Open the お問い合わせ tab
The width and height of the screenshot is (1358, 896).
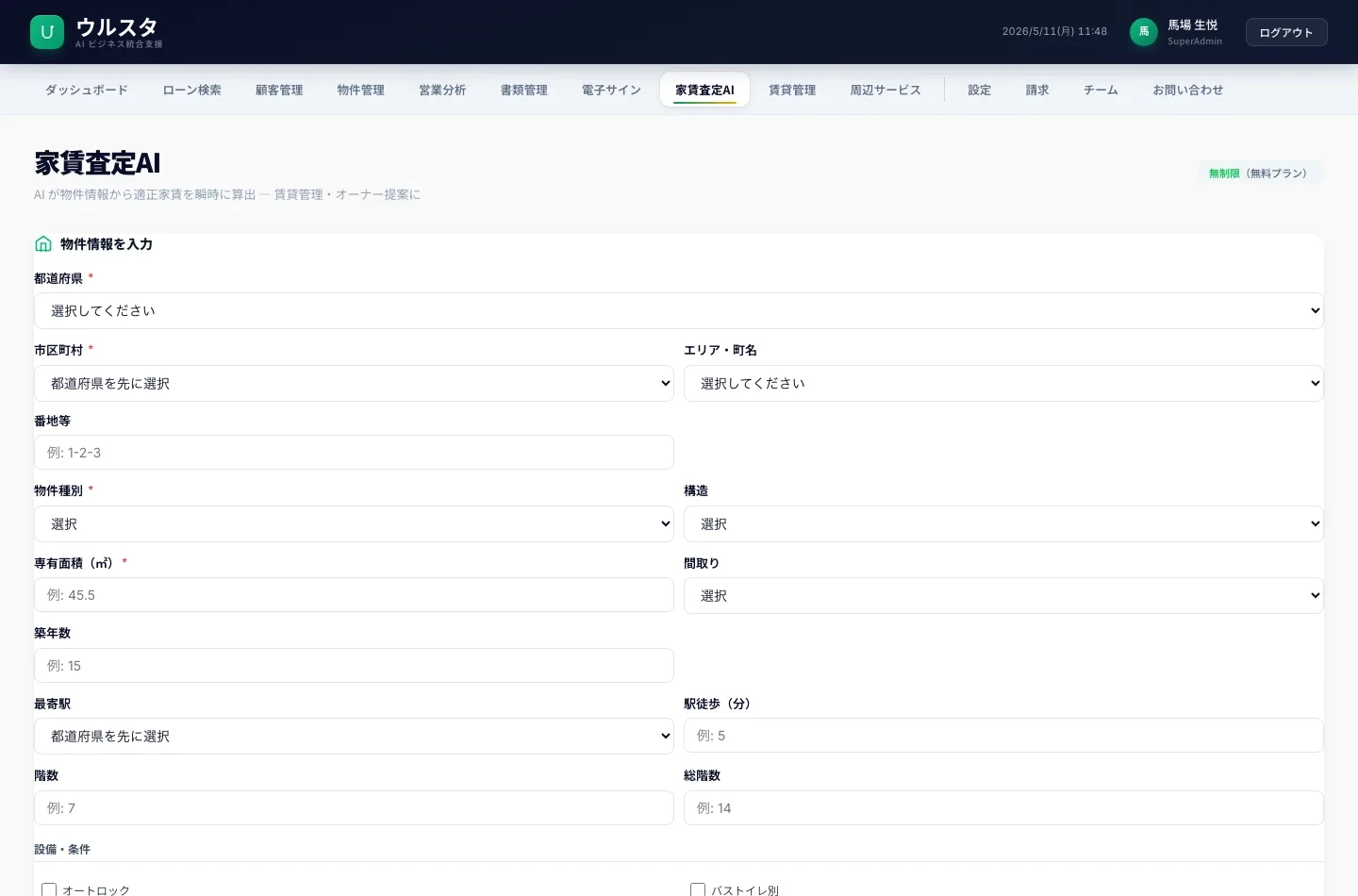pyautogui.click(x=1188, y=91)
